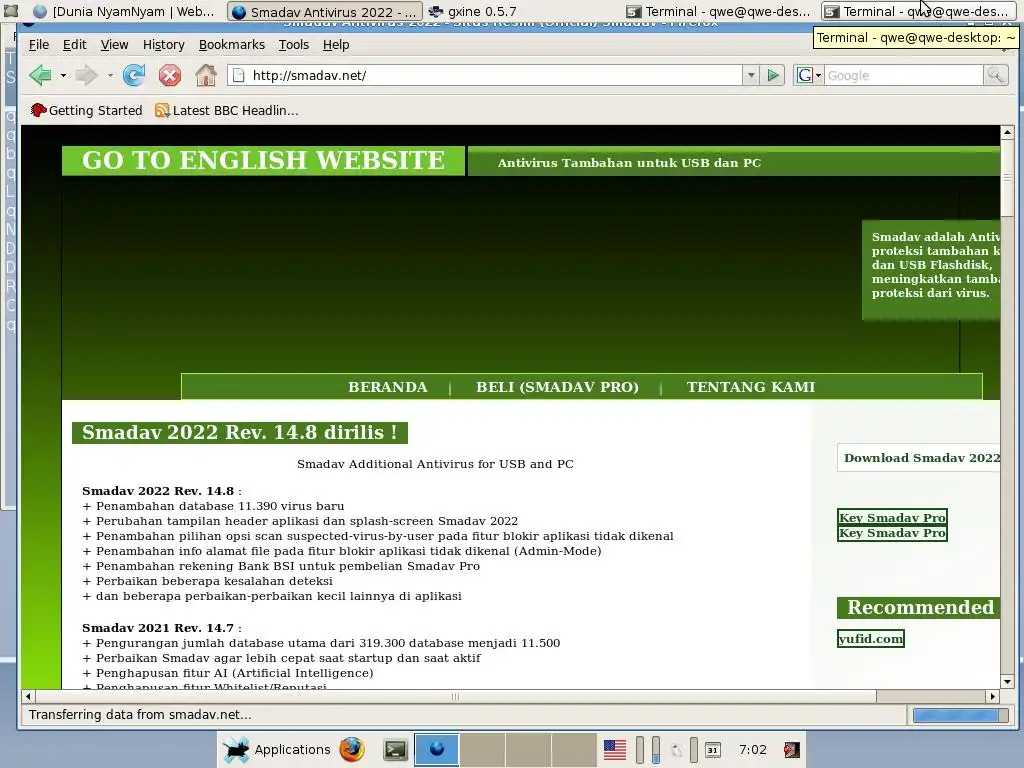This screenshot has width=1024, height=768.
Task: Click the logout icon in the bottom panel
Action: click(x=792, y=750)
